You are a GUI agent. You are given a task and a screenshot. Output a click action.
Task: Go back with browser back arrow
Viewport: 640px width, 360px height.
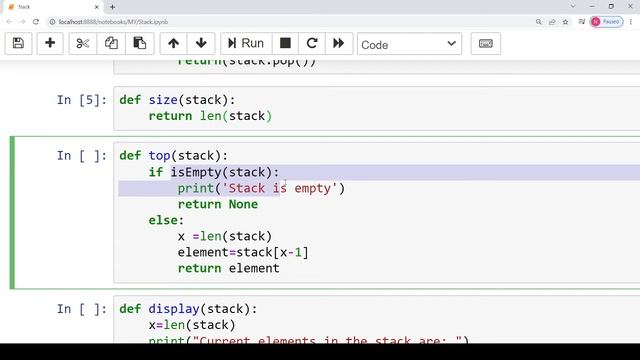(9, 22)
